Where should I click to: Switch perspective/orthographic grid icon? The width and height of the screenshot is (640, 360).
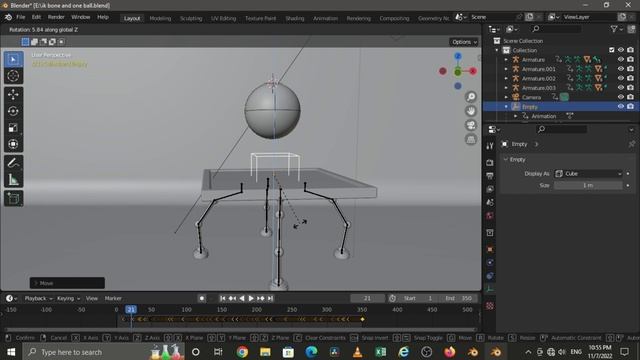pos(471,140)
